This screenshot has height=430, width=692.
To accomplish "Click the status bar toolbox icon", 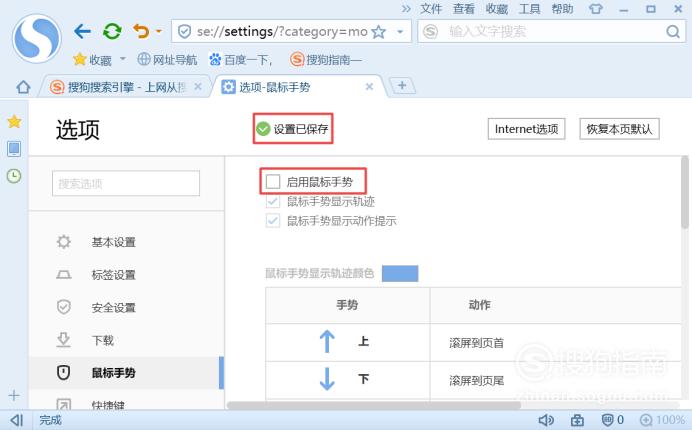I will 577,420.
